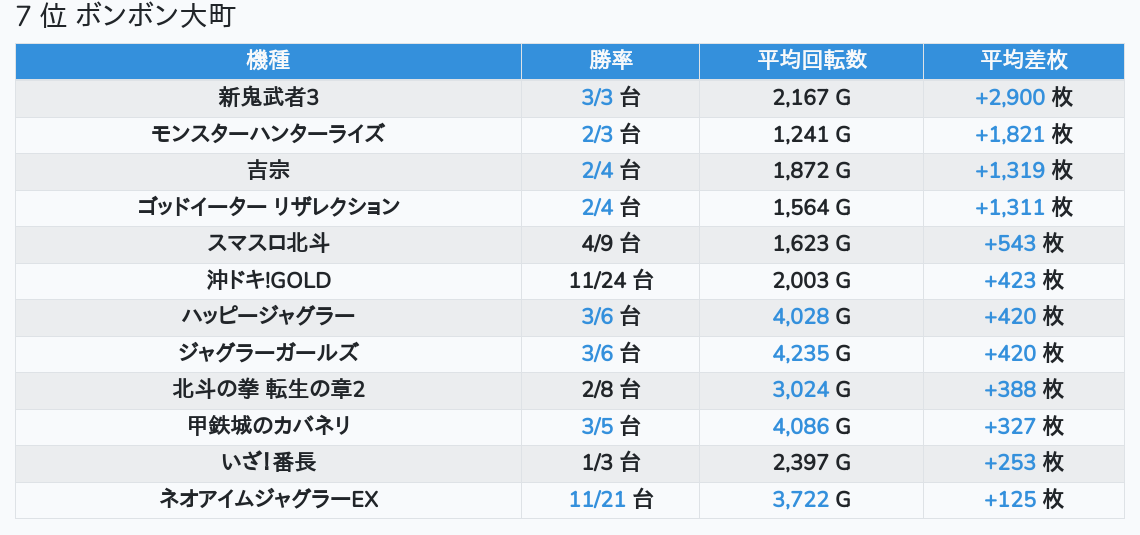Open the スマスロ北斗 machine entry
The image size is (1140, 535).
(x=268, y=243)
